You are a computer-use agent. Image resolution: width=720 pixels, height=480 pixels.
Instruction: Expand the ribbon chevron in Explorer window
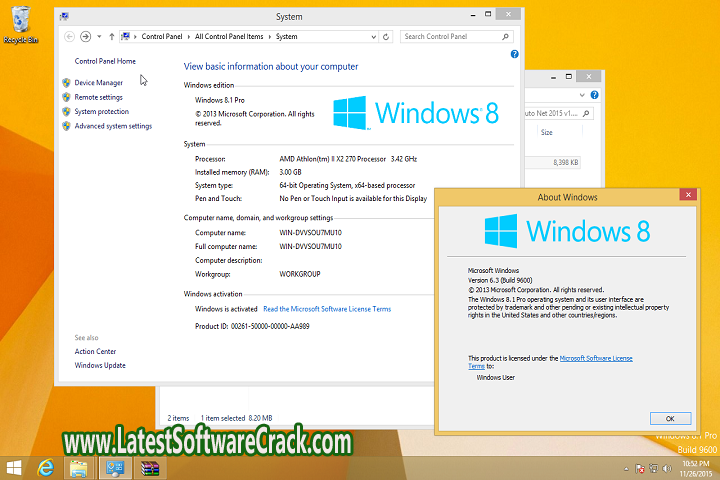click(x=582, y=95)
